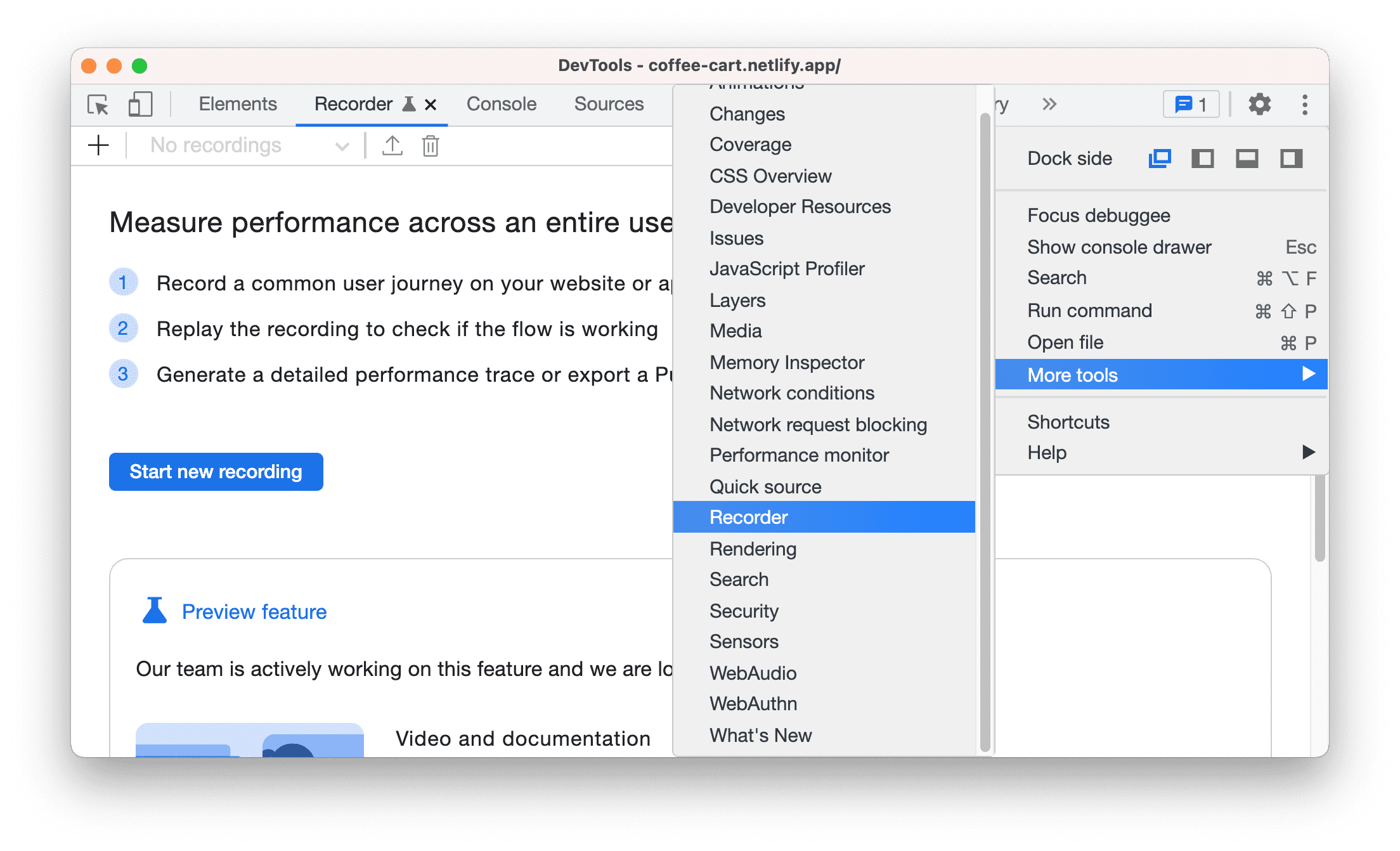
Task: Click the inspect element cursor icon
Action: pos(98,103)
